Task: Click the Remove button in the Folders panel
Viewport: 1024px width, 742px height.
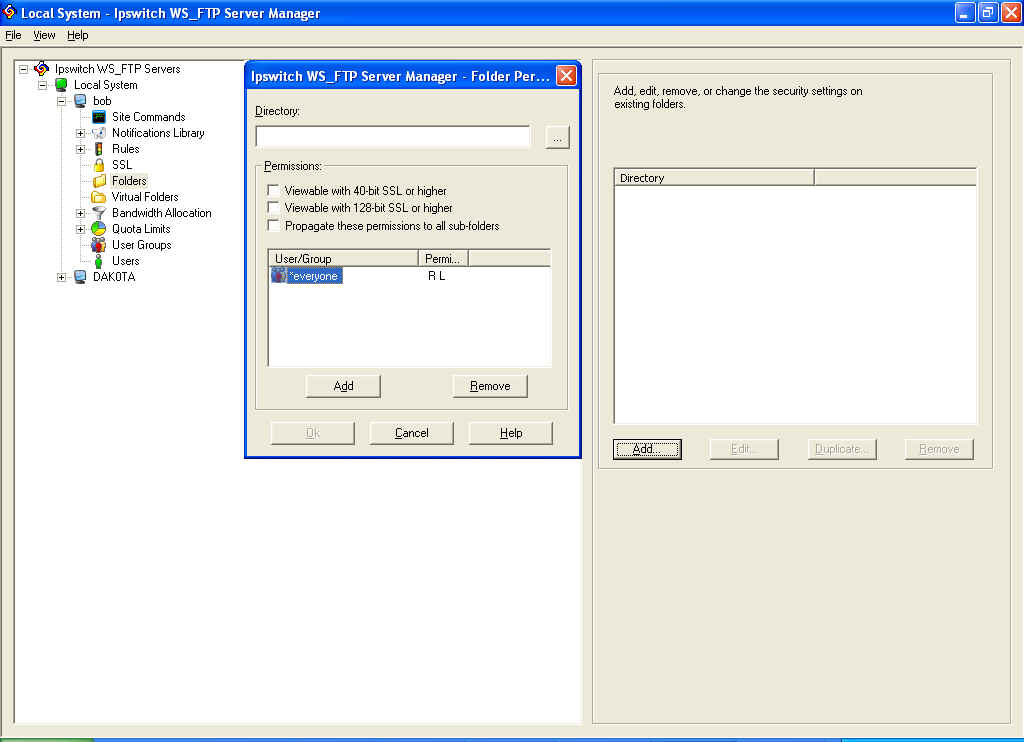Action: (939, 449)
